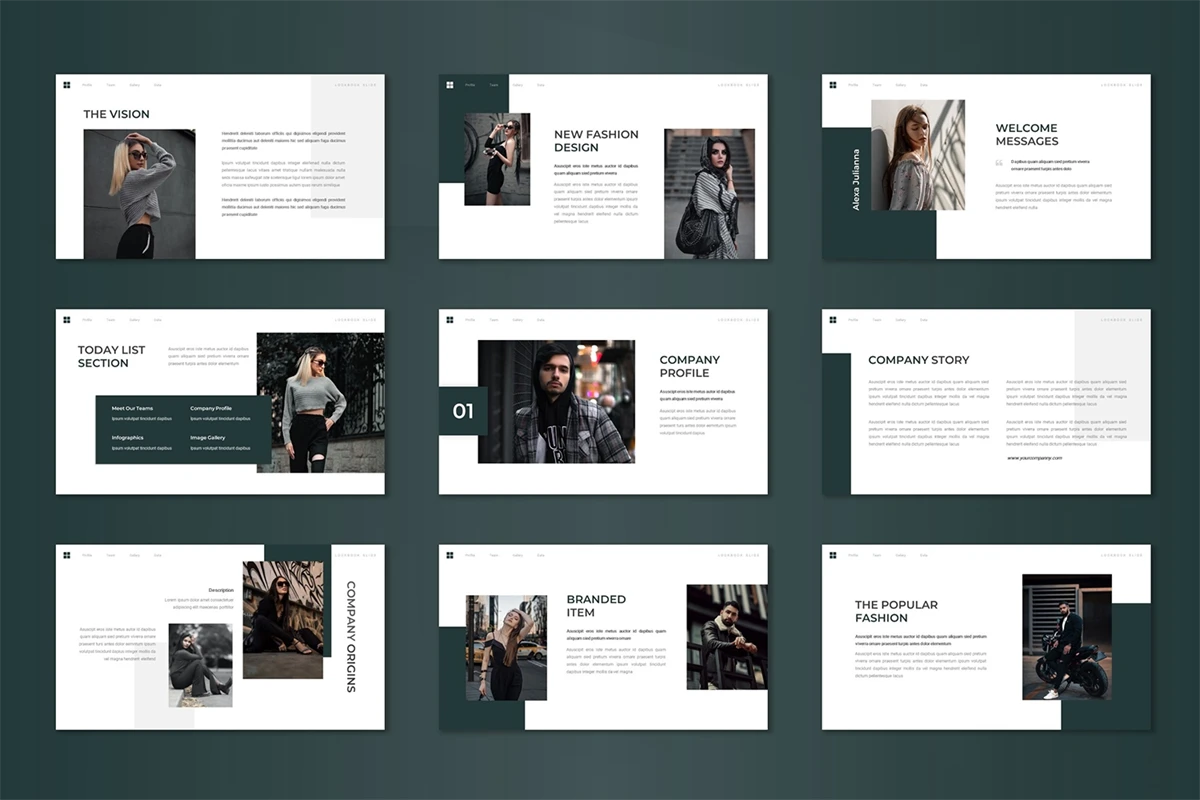Click grid logo on Today List Section slide
The height and width of the screenshot is (800, 1200).
tap(67, 320)
